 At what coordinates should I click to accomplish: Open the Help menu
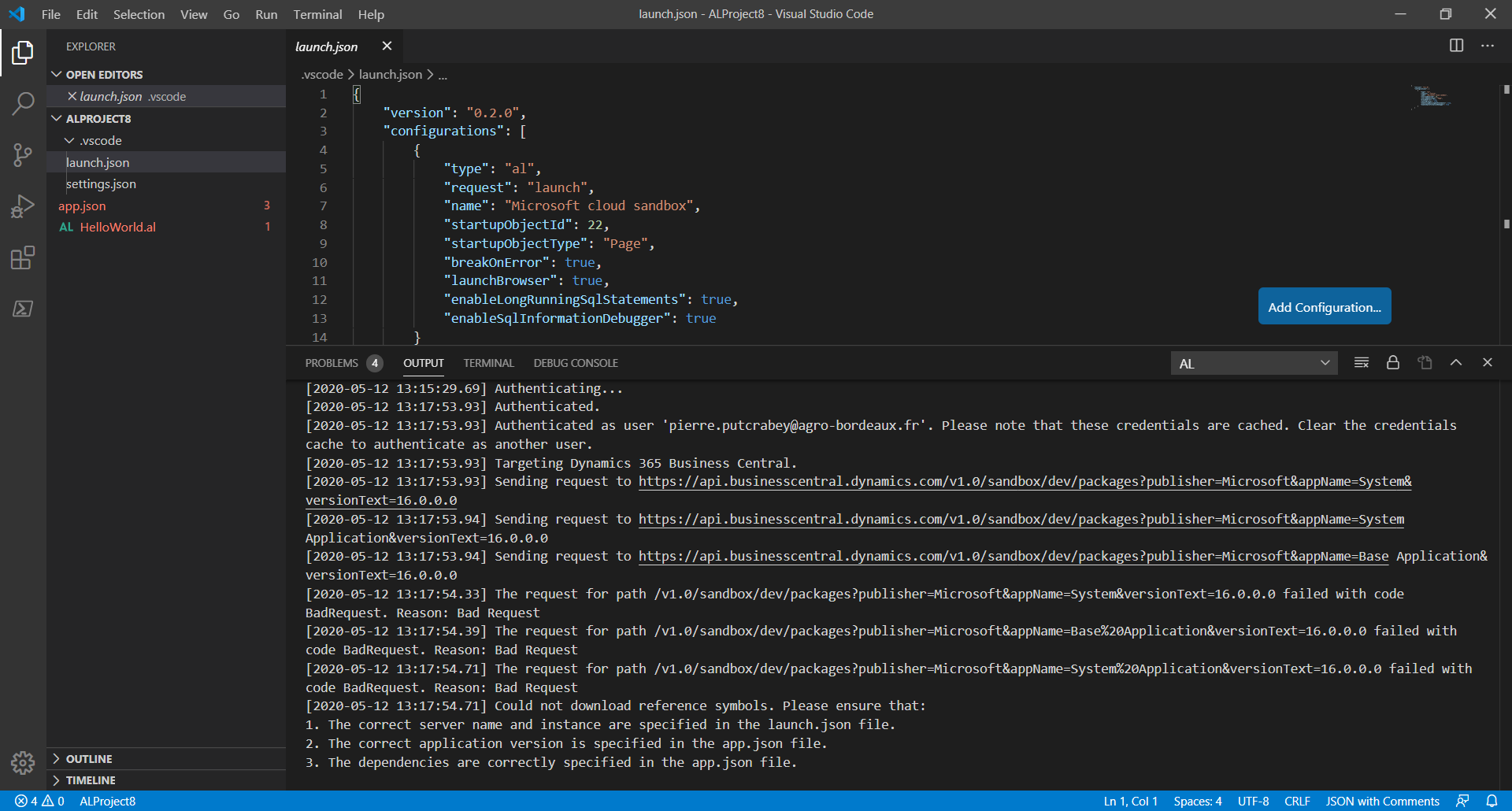click(x=371, y=14)
